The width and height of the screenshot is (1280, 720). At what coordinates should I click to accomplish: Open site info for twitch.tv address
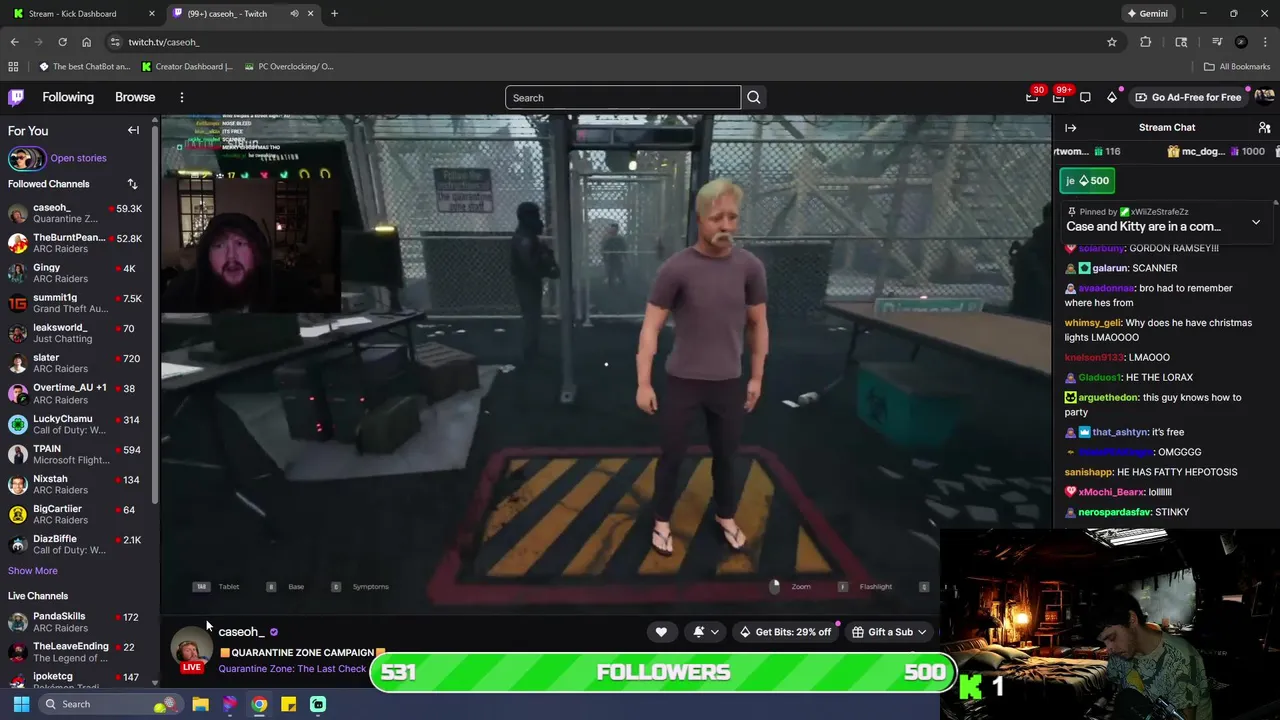(115, 42)
